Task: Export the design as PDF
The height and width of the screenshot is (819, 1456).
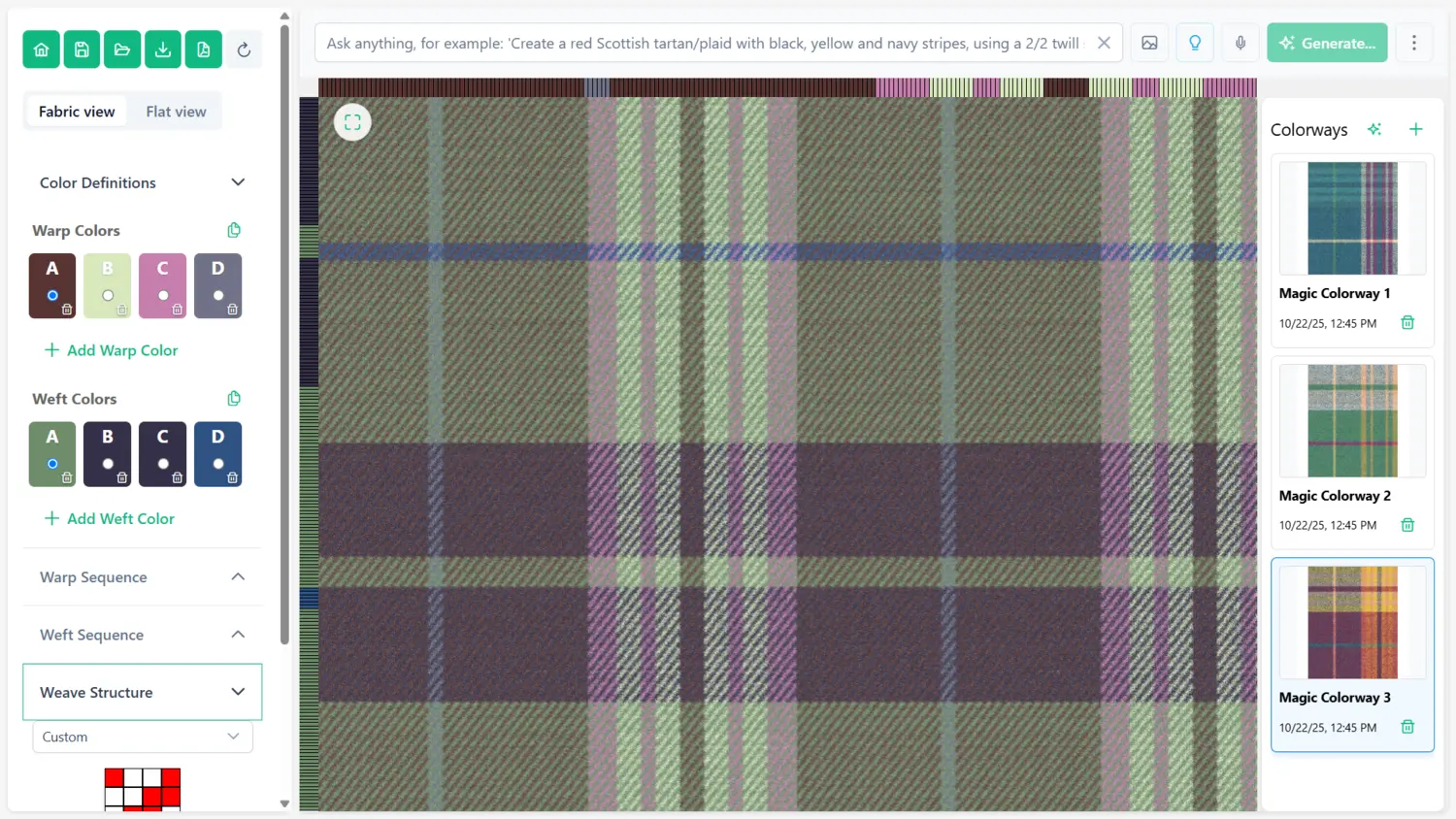Action: click(x=203, y=49)
